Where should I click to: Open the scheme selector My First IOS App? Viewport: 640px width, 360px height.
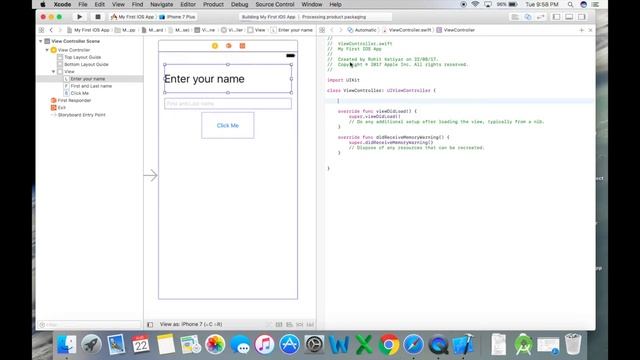tap(132, 17)
